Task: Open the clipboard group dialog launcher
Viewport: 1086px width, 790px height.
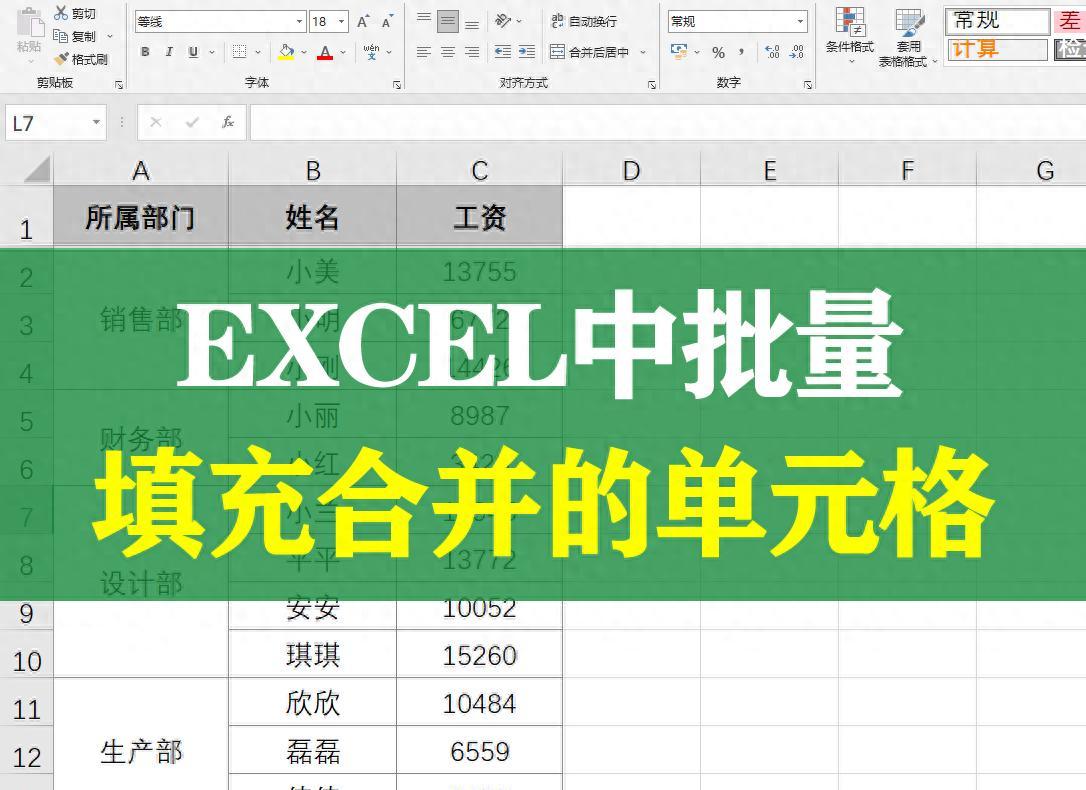Action: 118,84
